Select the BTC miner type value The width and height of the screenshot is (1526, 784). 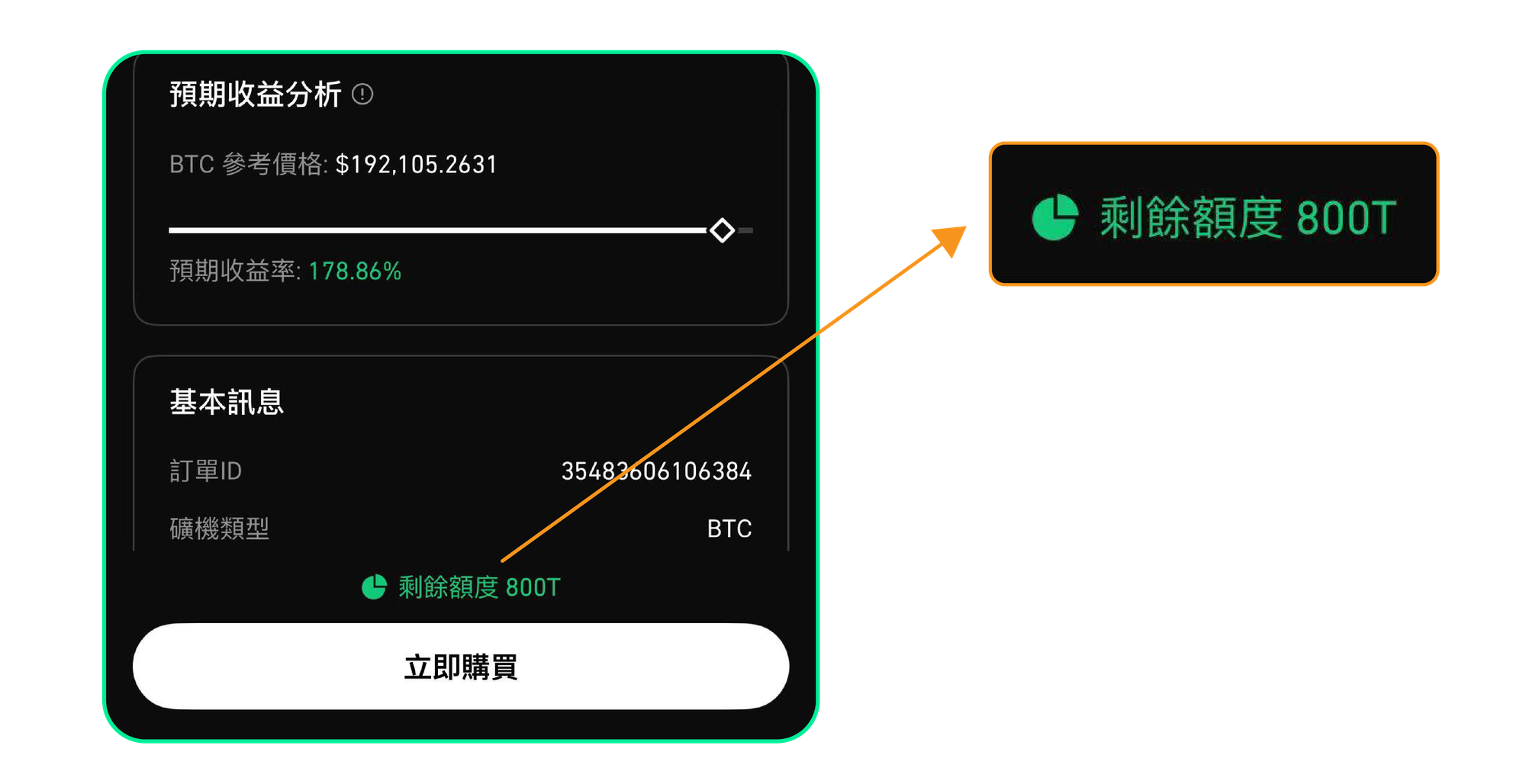[x=729, y=529]
